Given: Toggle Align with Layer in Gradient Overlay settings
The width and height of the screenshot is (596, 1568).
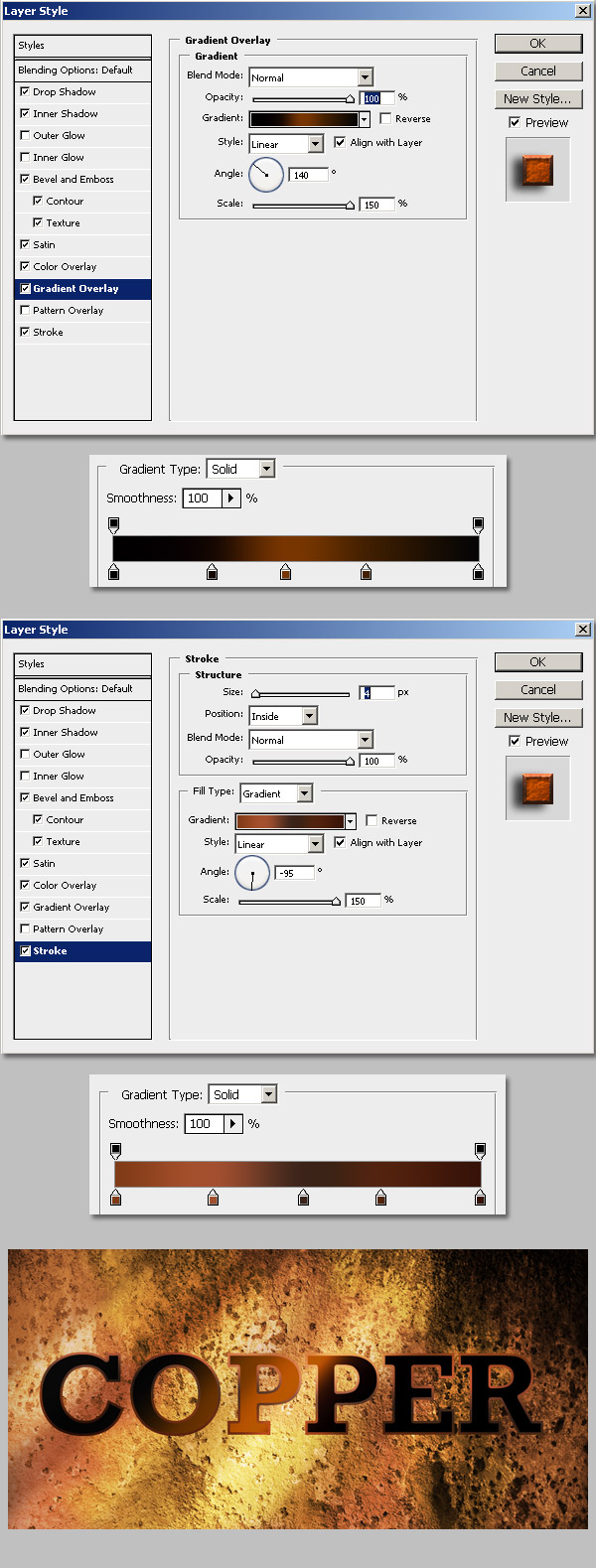Looking at the screenshot, I should [x=340, y=142].
